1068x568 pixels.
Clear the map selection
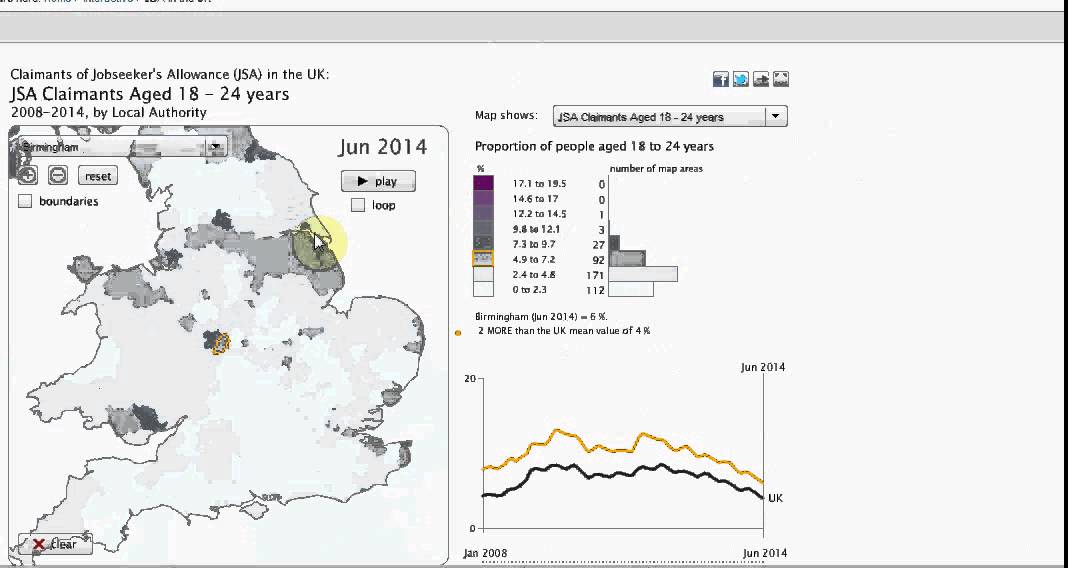pos(55,544)
